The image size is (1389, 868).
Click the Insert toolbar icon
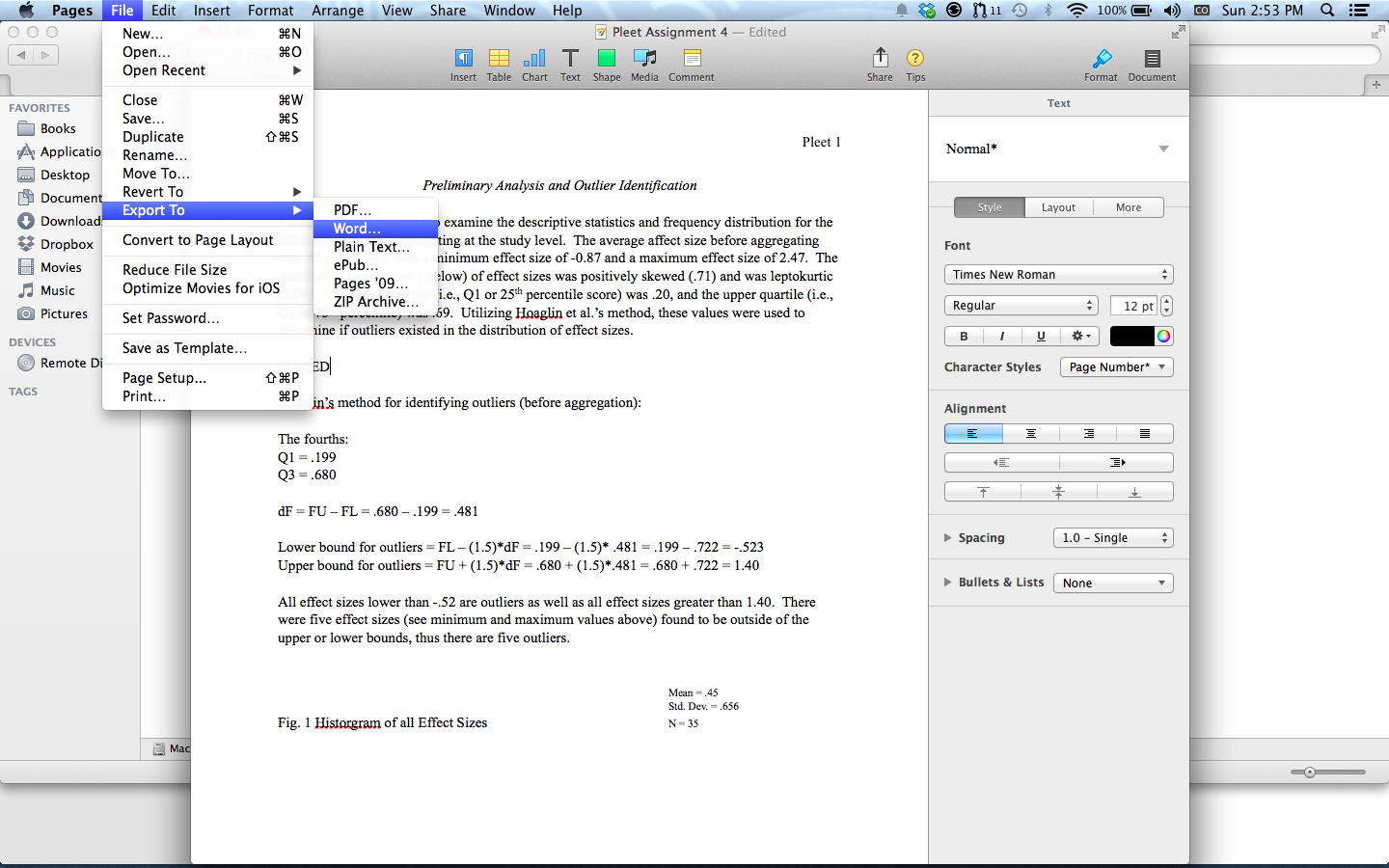pos(463,60)
